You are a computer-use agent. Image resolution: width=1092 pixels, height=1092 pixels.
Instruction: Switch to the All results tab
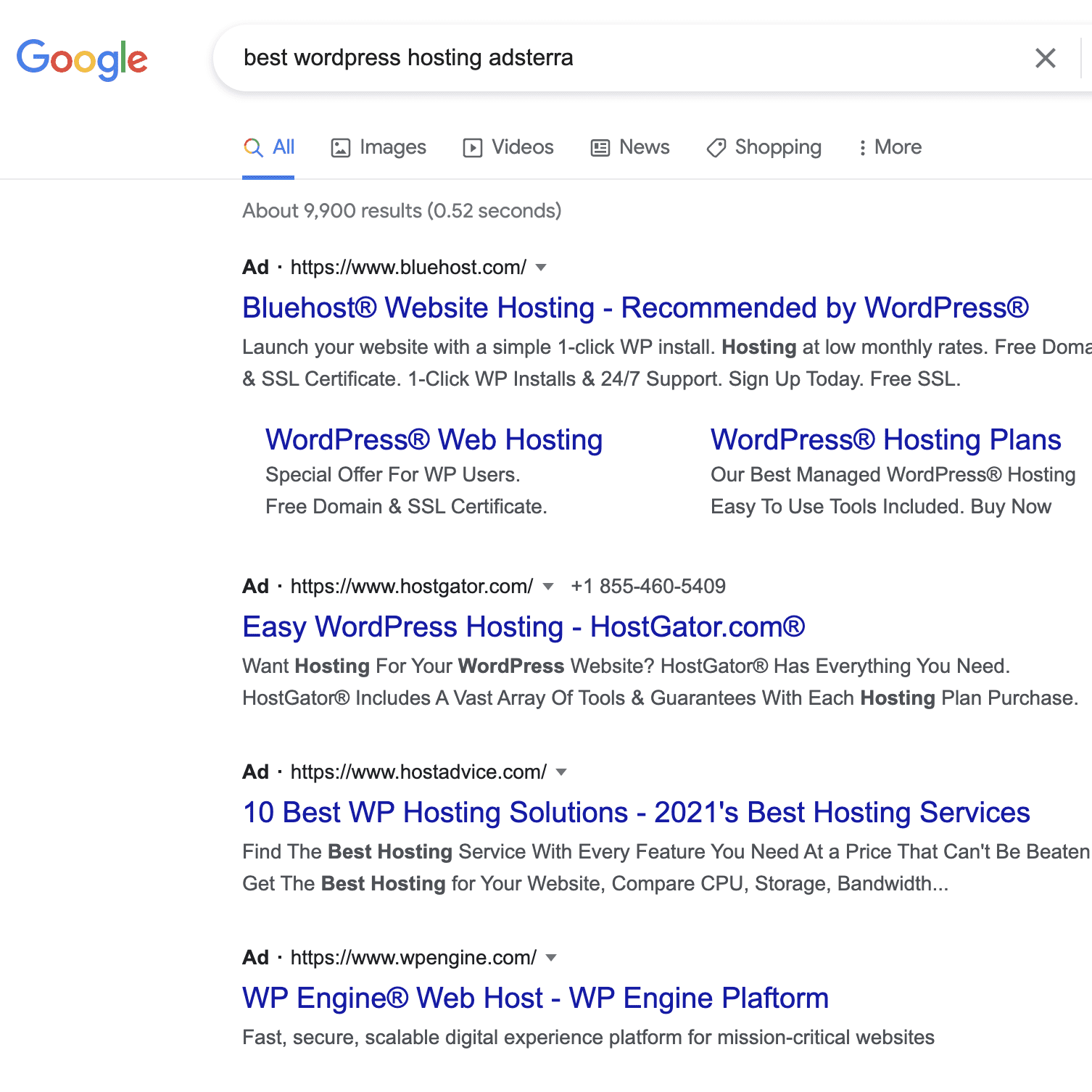pyautogui.click(x=282, y=147)
